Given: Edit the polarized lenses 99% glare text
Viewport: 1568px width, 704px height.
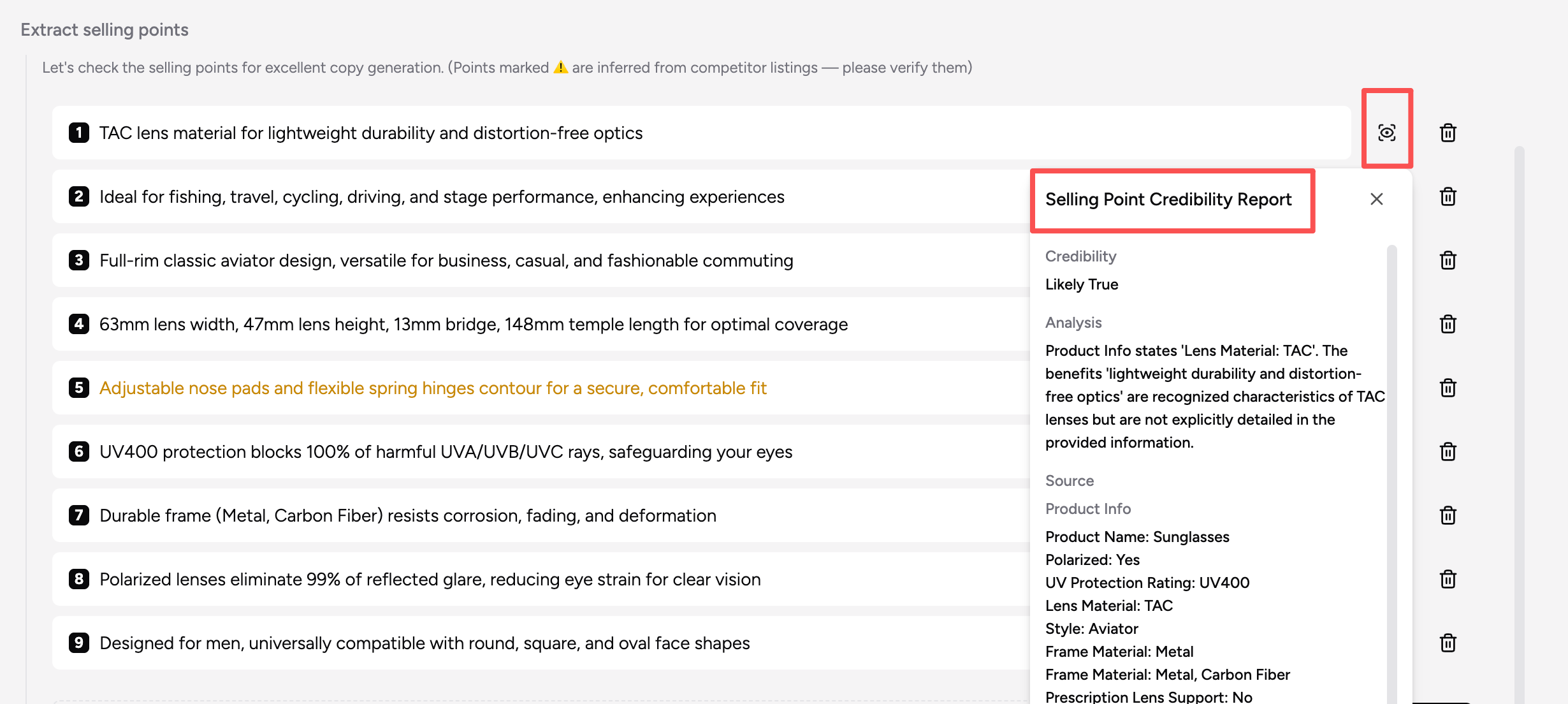Looking at the screenshot, I should tap(430, 579).
